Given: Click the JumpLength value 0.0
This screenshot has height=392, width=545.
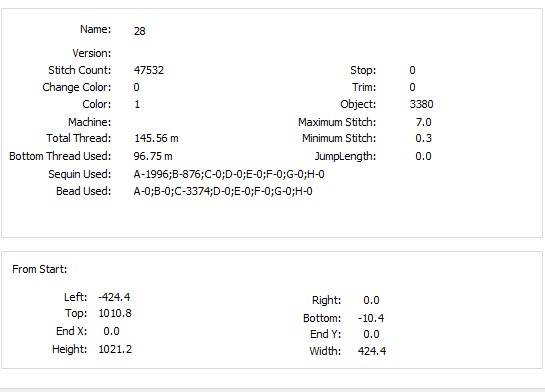Looking at the screenshot, I should [423, 156].
